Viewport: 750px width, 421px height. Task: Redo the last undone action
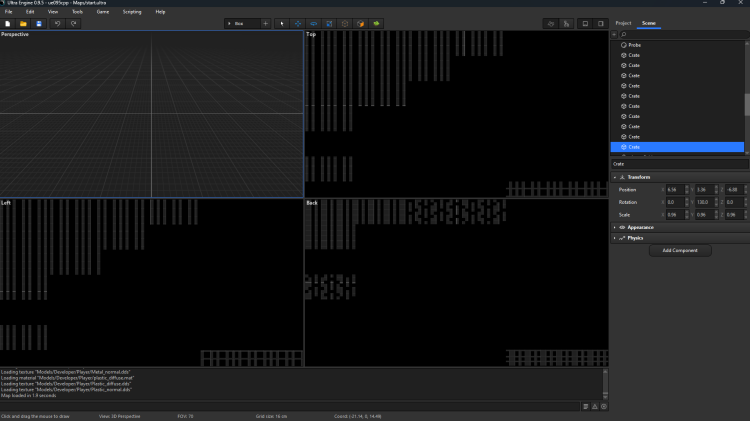73,23
